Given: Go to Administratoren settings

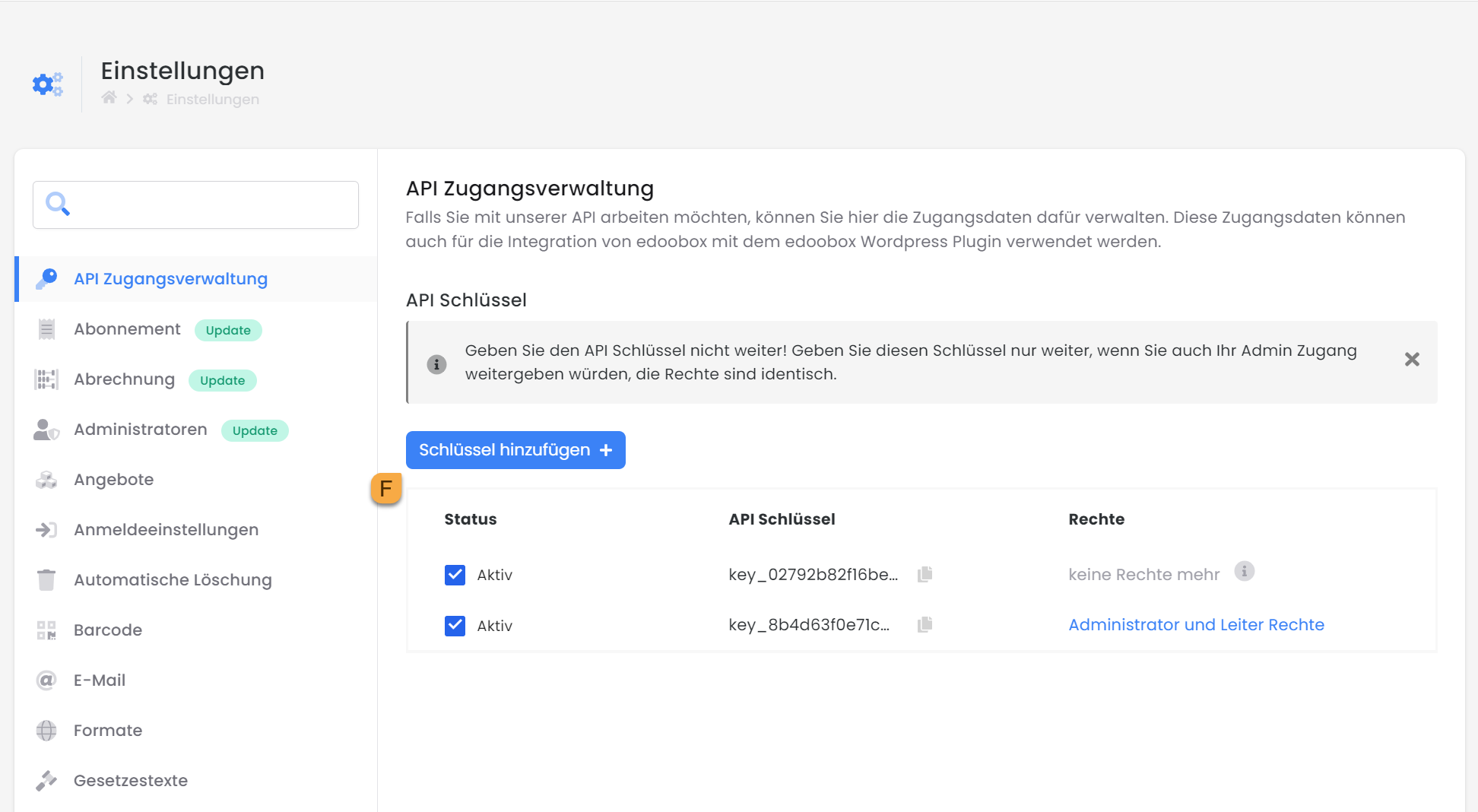Looking at the screenshot, I should click(x=140, y=430).
